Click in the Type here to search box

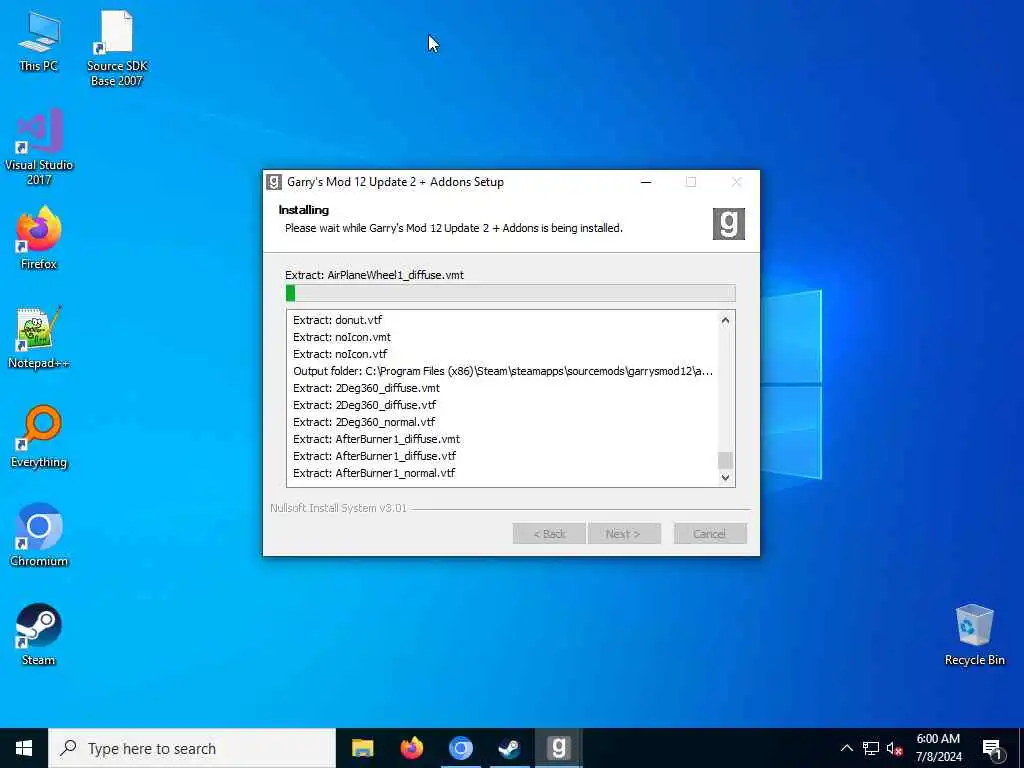(x=192, y=748)
